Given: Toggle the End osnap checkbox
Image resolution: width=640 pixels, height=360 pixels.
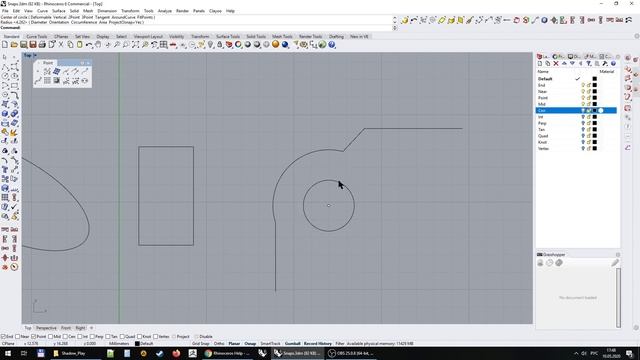Looking at the screenshot, I should click(3, 337).
